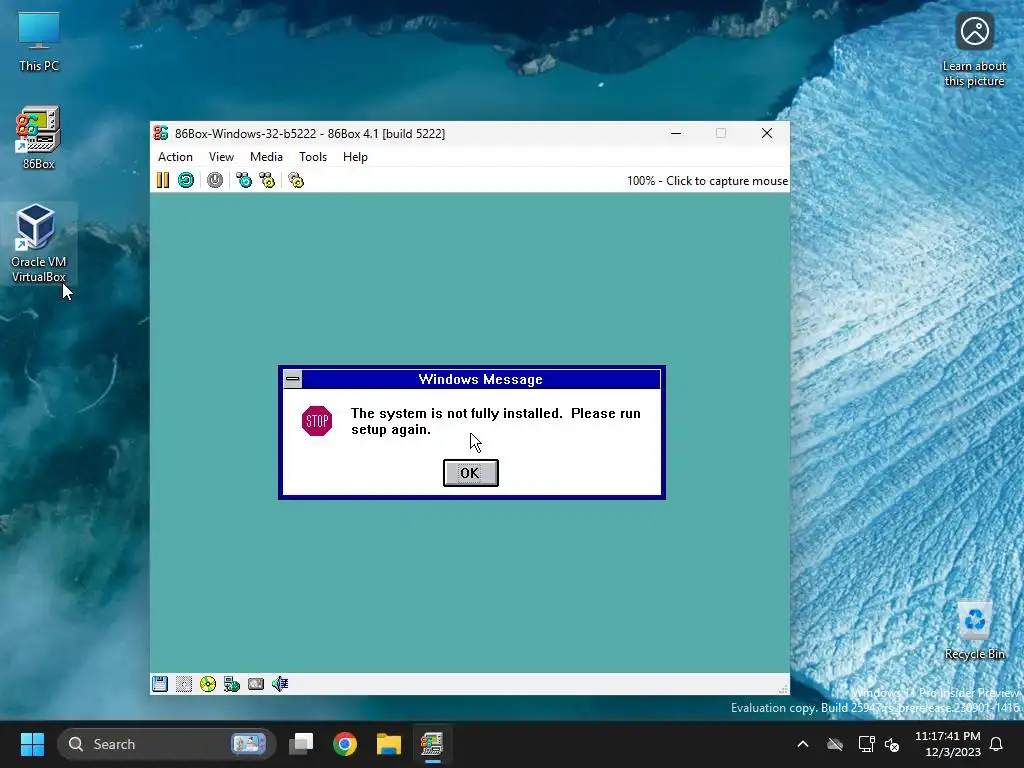This screenshot has width=1024, height=768.
Task: Open the Tools menu in 86Box
Action: [x=313, y=157]
